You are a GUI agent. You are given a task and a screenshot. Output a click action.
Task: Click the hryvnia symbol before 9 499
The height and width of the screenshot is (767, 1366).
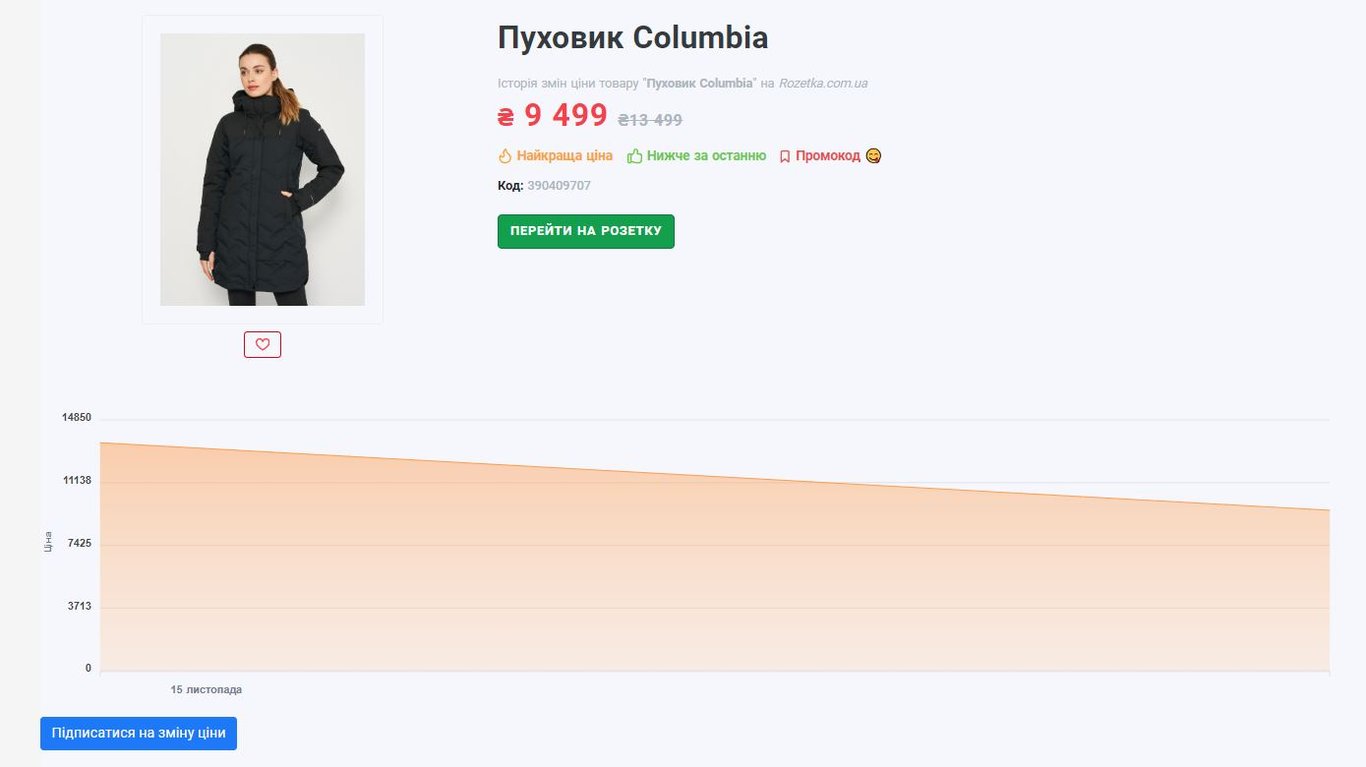[x=506, y=117]
